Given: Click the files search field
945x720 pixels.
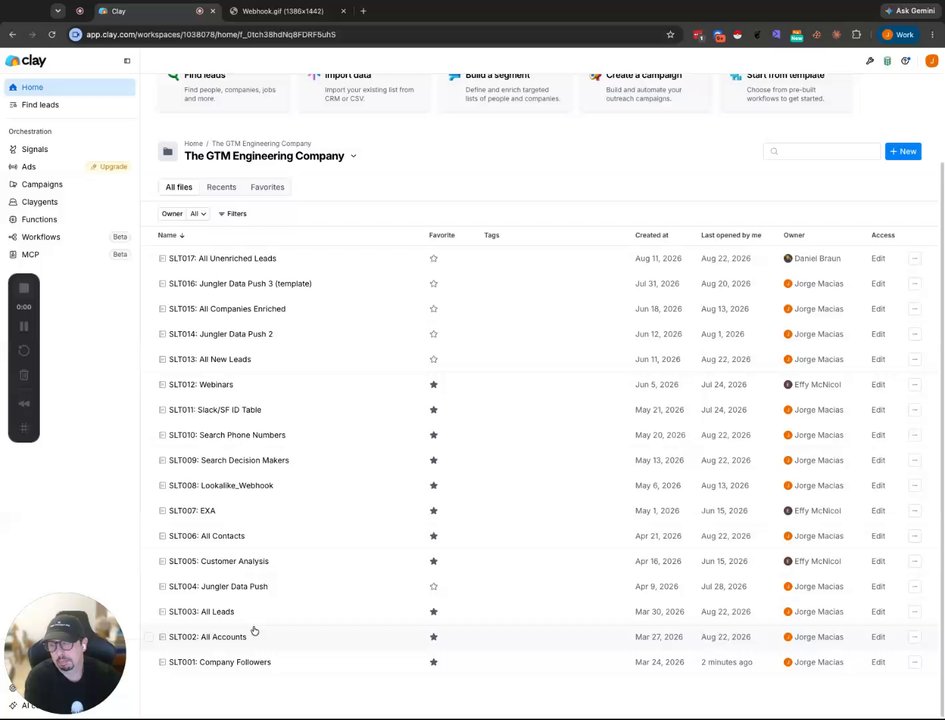Looking at the screenshot, I should coord(821,152).
